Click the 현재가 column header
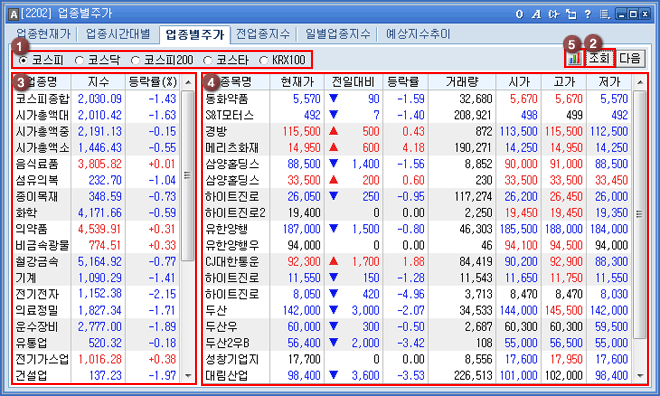Image resolution: width=660 pixels, height=396 pixels. click(297, 82)
